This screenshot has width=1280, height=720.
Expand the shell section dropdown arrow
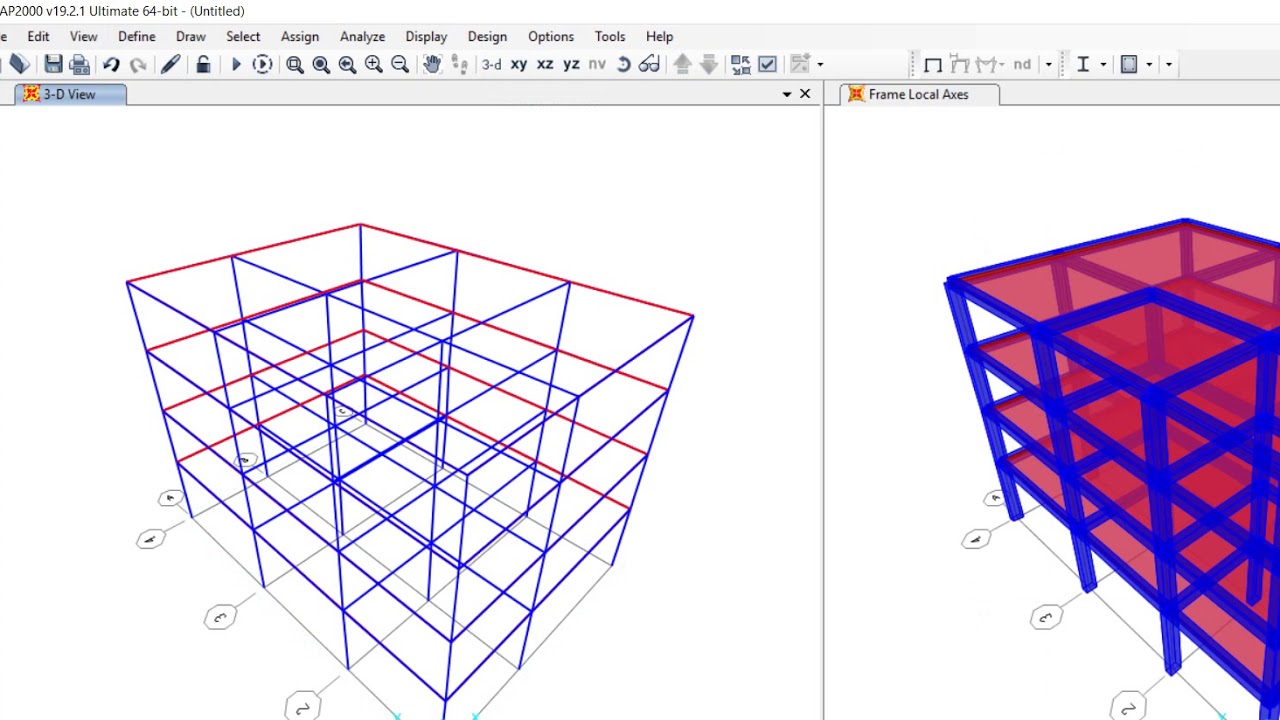pyautogui.click(x=1149, y=64)
